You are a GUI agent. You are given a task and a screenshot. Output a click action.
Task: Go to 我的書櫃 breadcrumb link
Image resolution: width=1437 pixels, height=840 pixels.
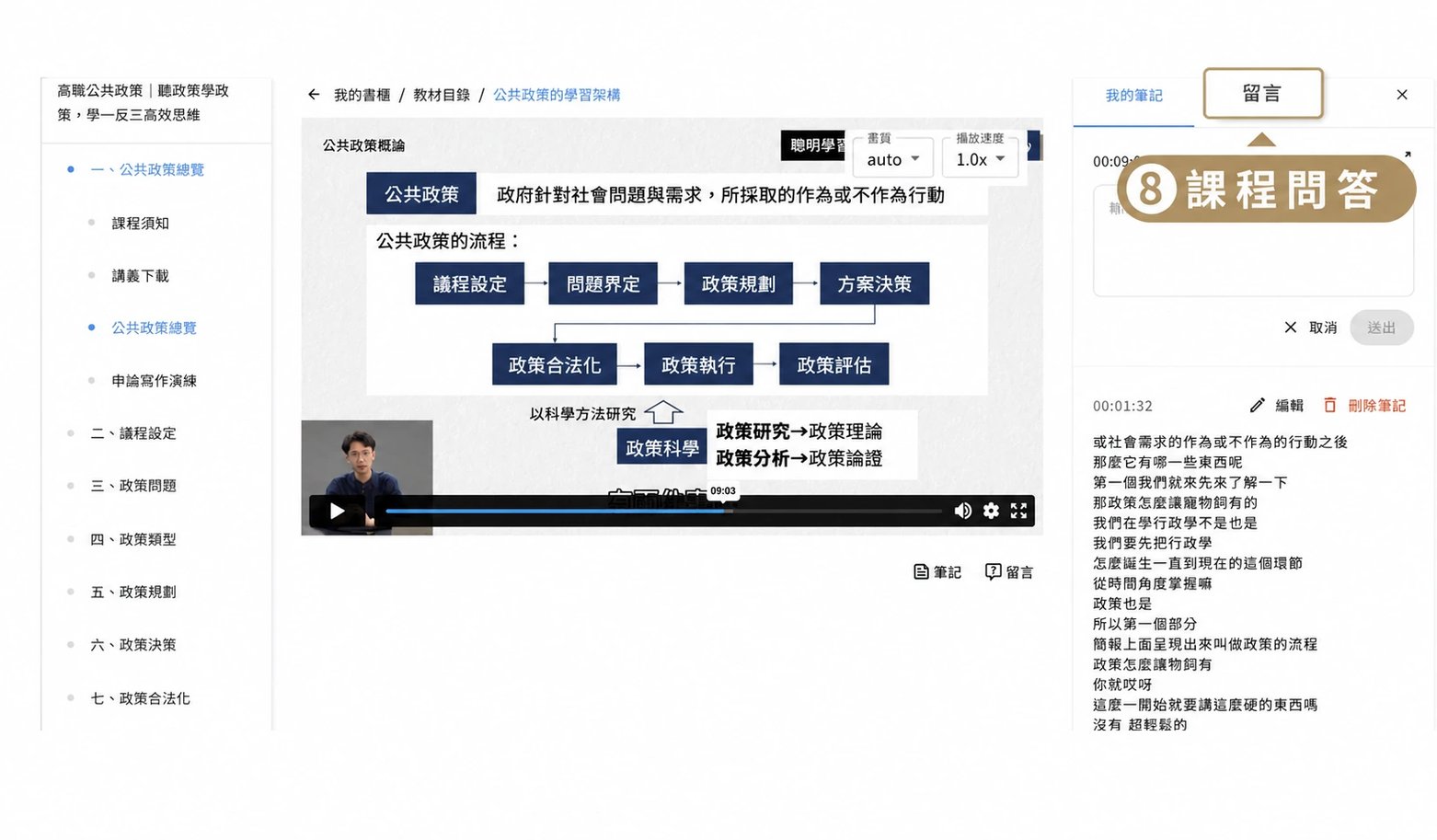(362, 95)
